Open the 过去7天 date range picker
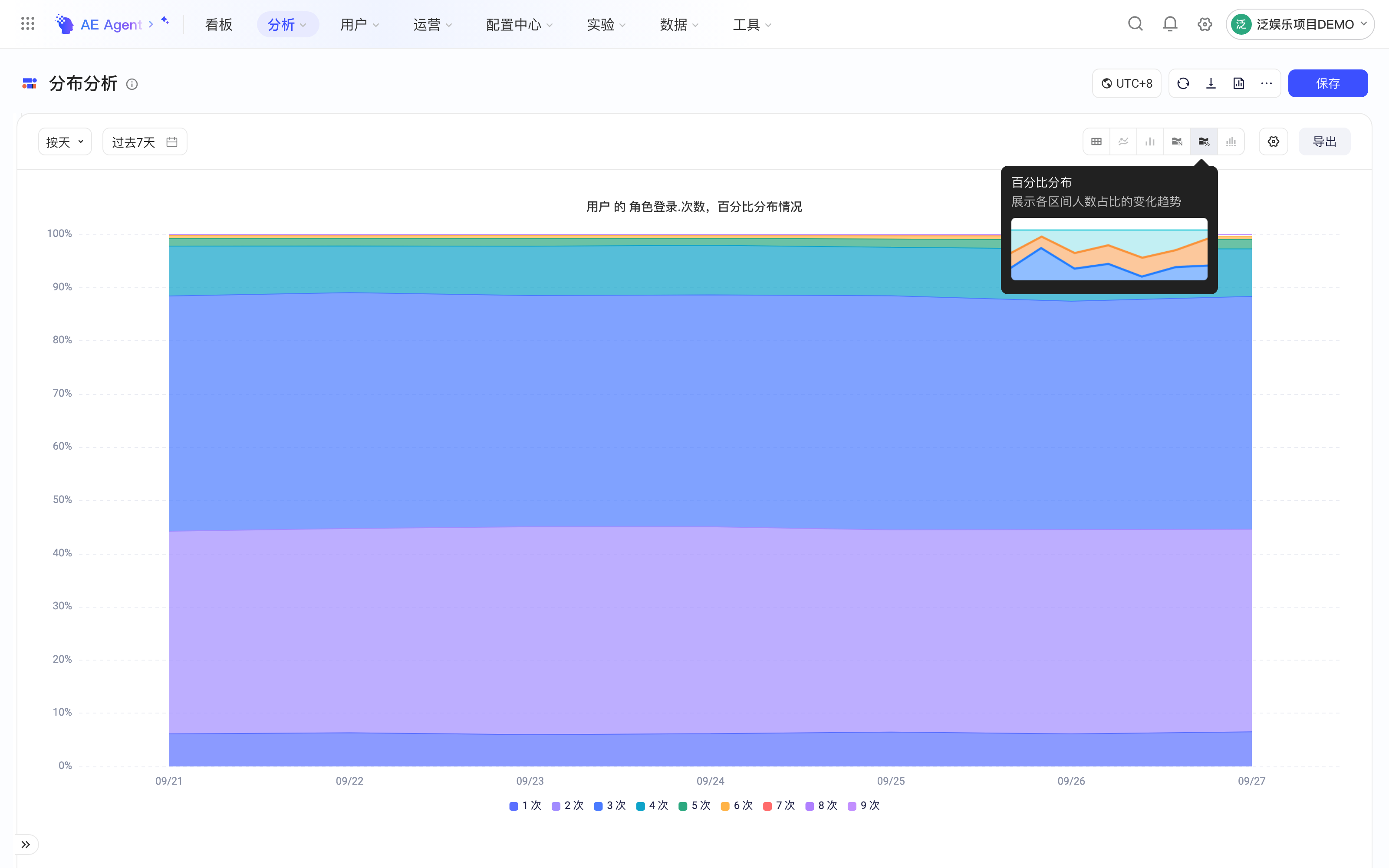 [145, 142]
